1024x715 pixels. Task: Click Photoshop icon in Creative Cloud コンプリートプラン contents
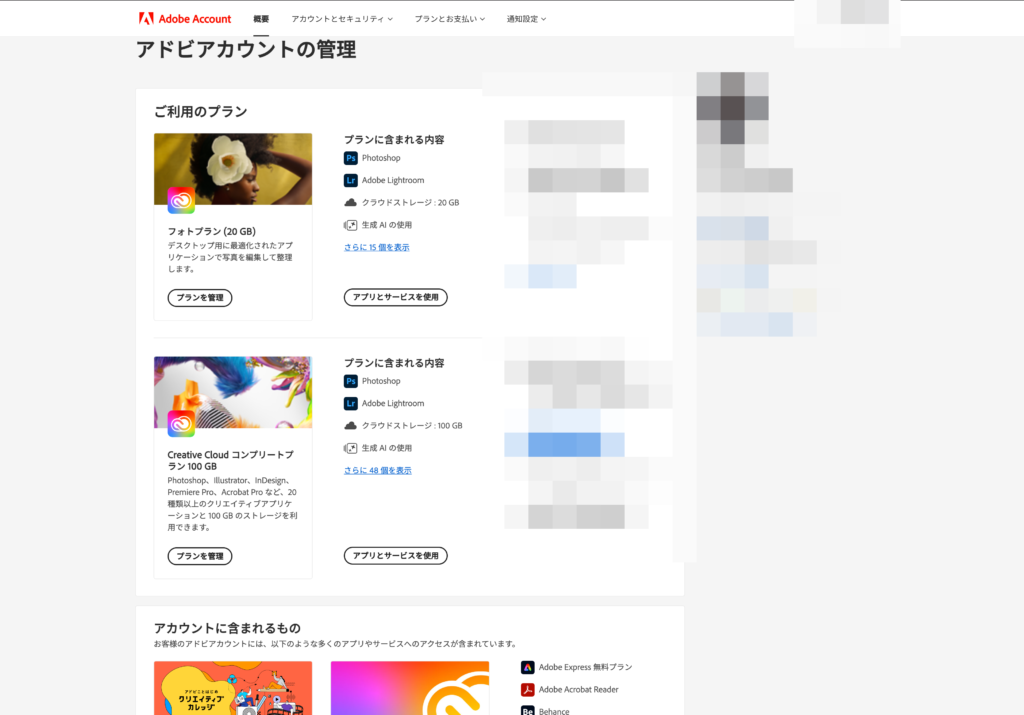[x=351, y=381]
